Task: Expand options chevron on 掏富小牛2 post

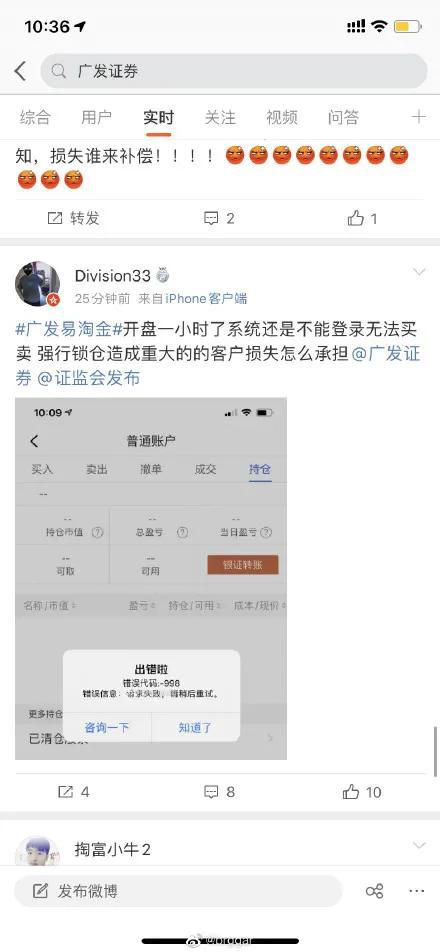Action: point(419,845)
